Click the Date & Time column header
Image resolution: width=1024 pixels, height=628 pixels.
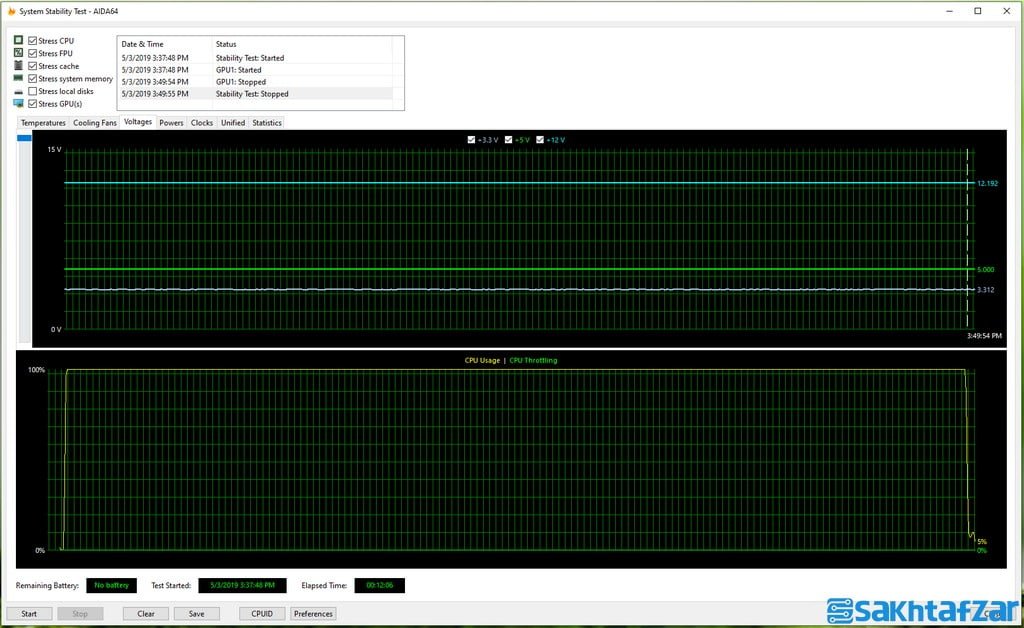coord(163,44)
